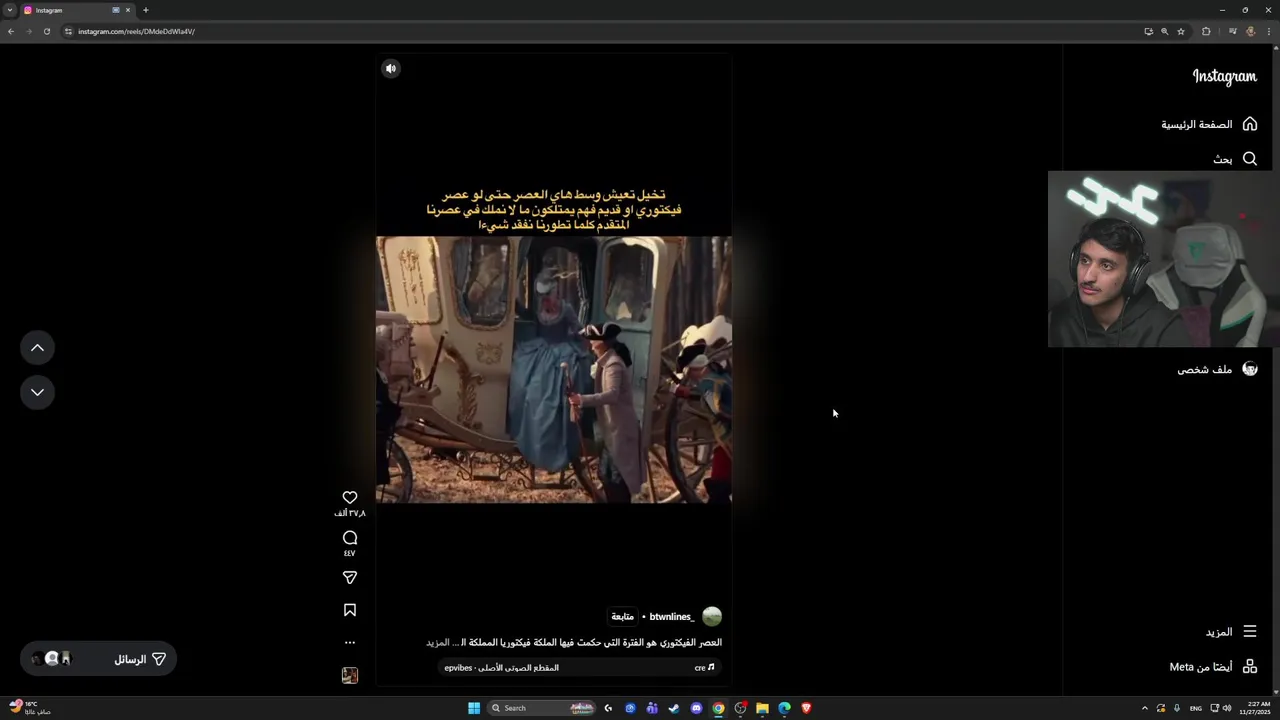Open a new tab with the plus button
Screen dimensions: 1280x720
146,10
